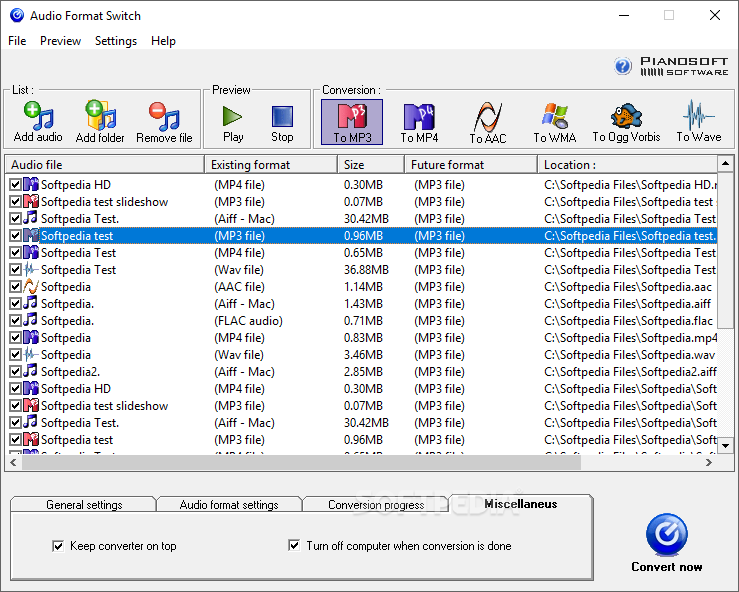
Task: Click the Softpedia AAC file wave icon
Action: (x=31, y=286)
